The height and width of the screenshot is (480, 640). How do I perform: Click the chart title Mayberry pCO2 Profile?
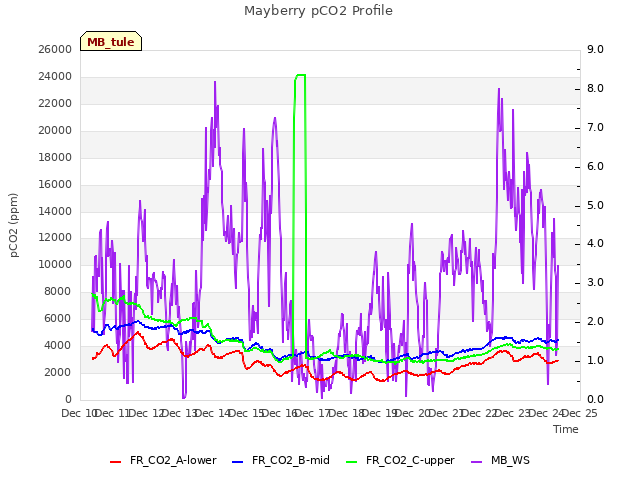click(318, 10)
